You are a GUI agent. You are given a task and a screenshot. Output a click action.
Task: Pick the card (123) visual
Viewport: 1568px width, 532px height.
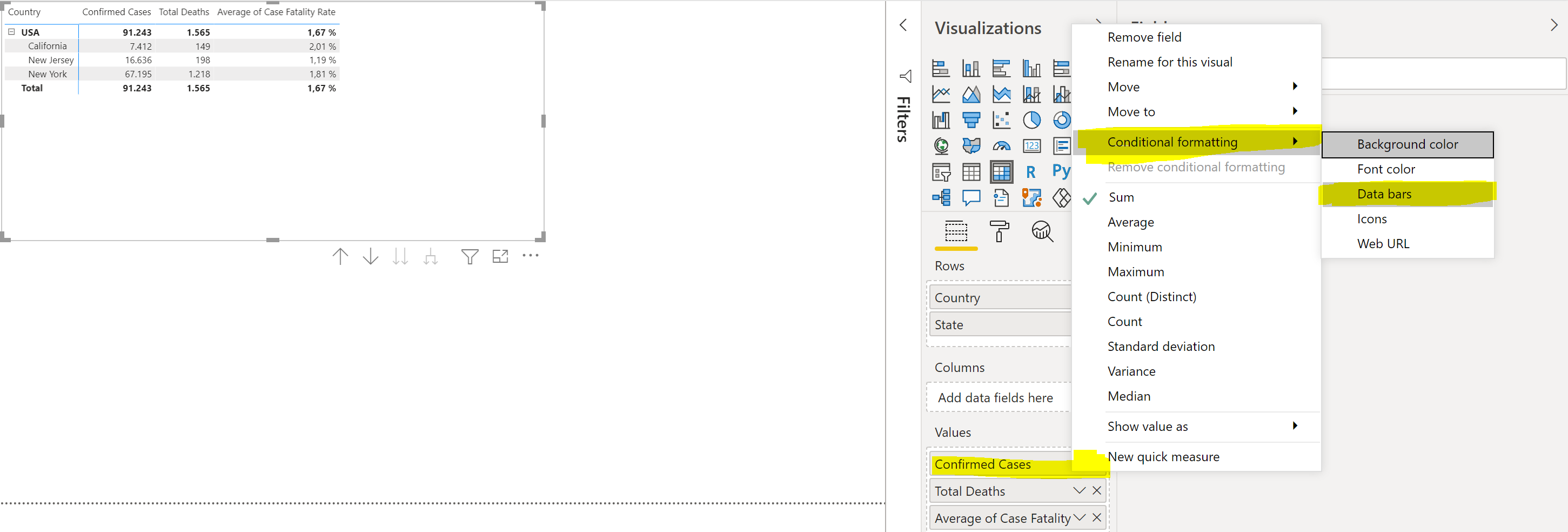(1031, 145)
